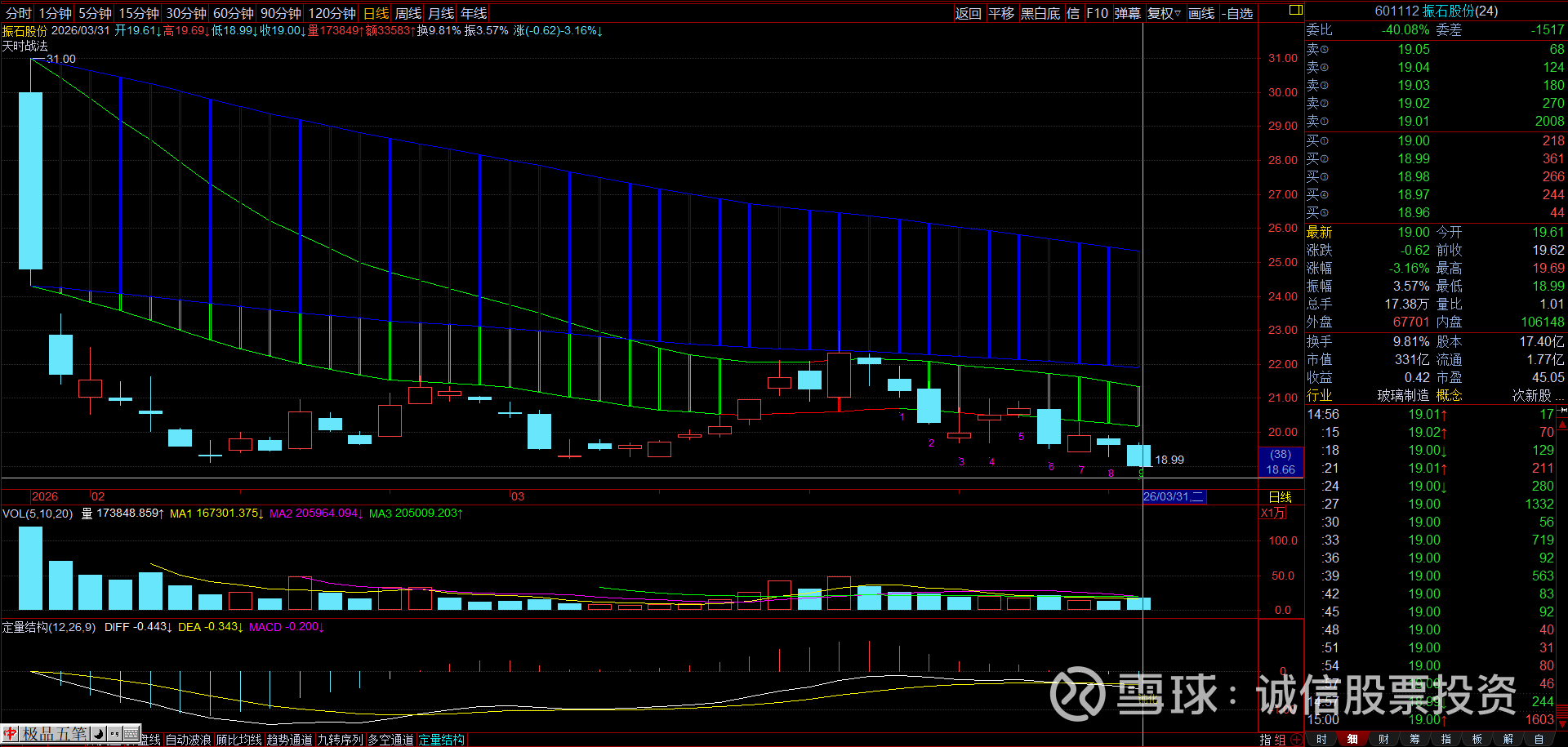Viewport: 1568px width, 747px height.
Task: Switch to 5分钟 period
Action: click(95, 13)
